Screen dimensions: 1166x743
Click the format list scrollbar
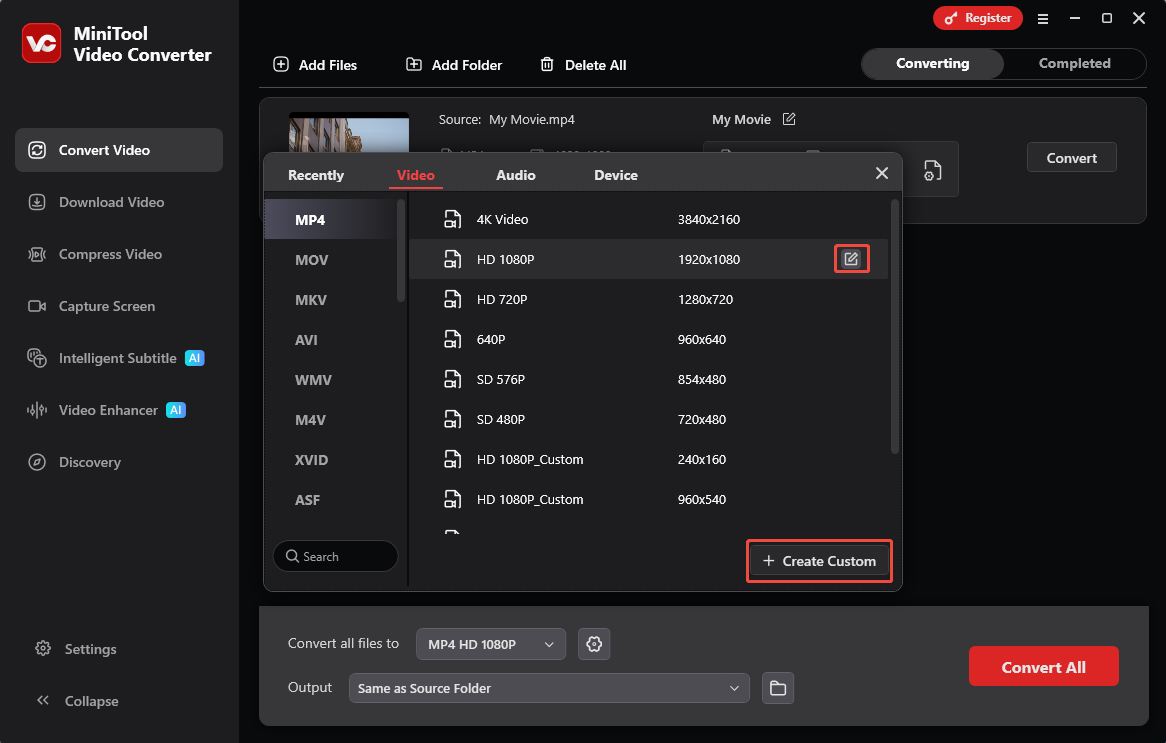(x=401, y=250)
